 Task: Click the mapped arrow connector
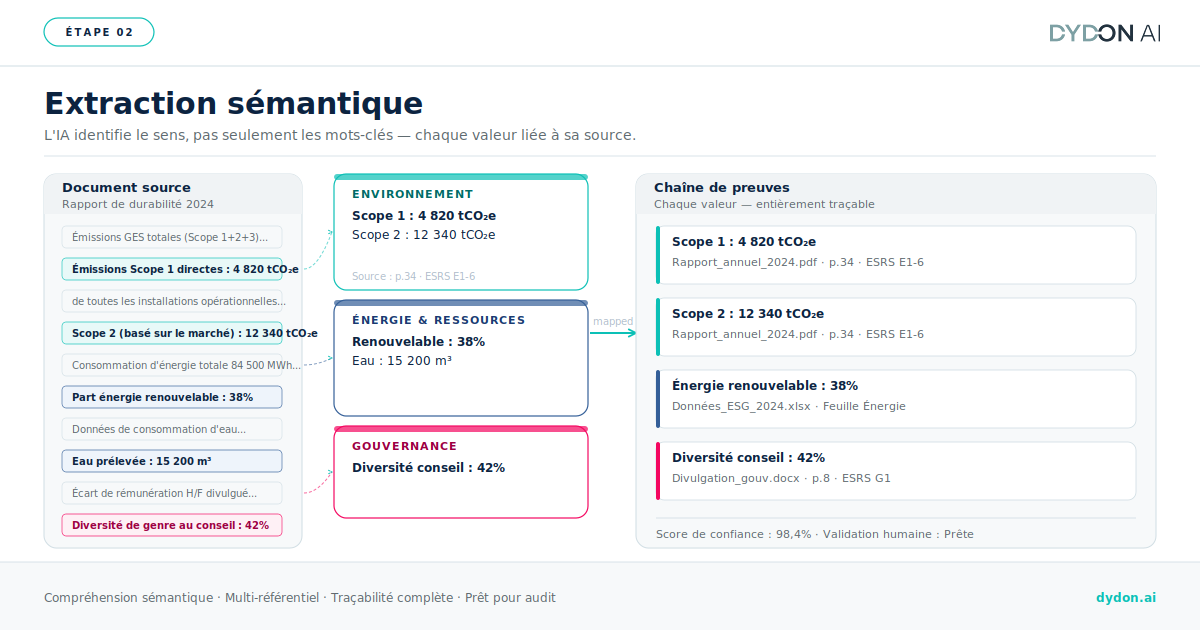click(x=612, y=332)
